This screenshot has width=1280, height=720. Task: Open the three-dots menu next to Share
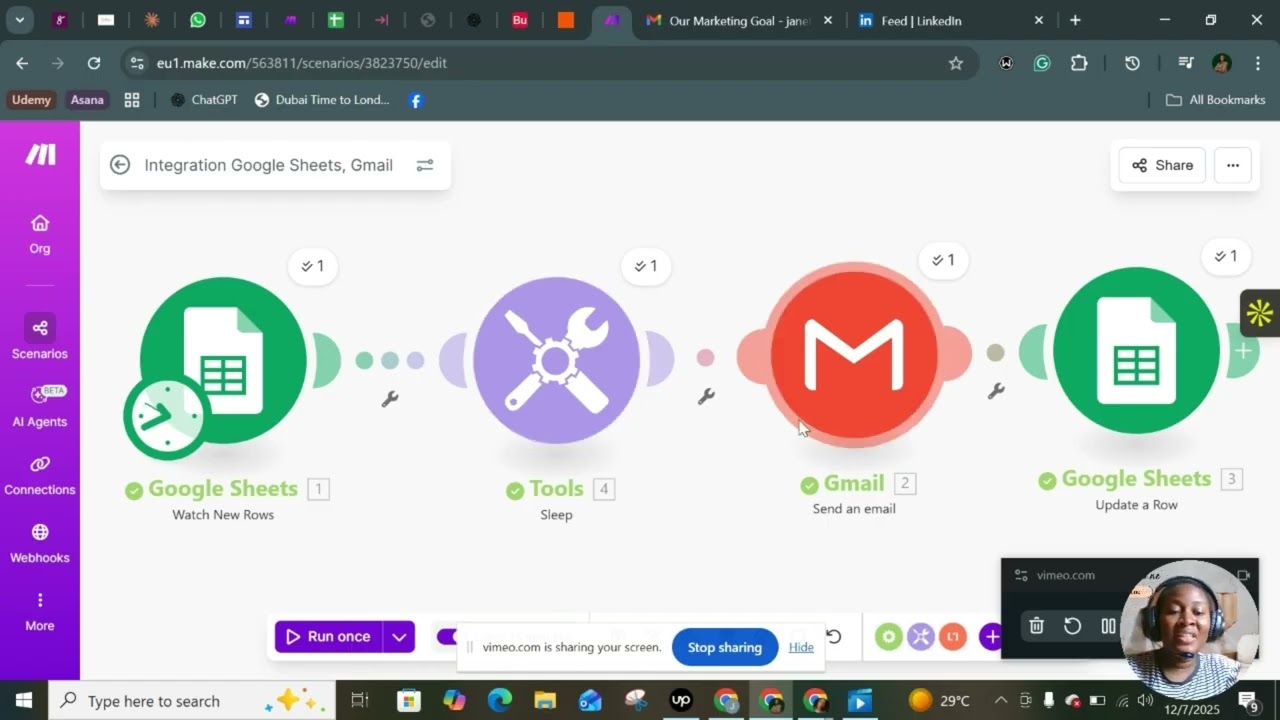(1233, 165)
